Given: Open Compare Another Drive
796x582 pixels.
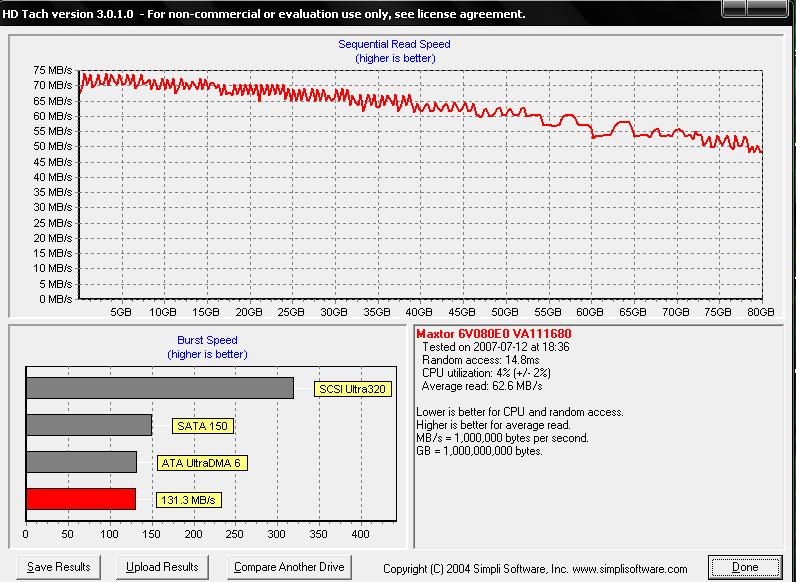Looking at the screenshot, I should click(x=289, y=567).
